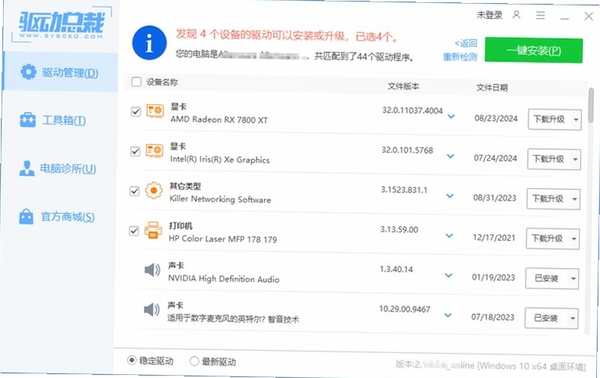Open dropdown arrow beside NVIDIA audio 已安装
The image size is (600, 378).
(573, 279)
